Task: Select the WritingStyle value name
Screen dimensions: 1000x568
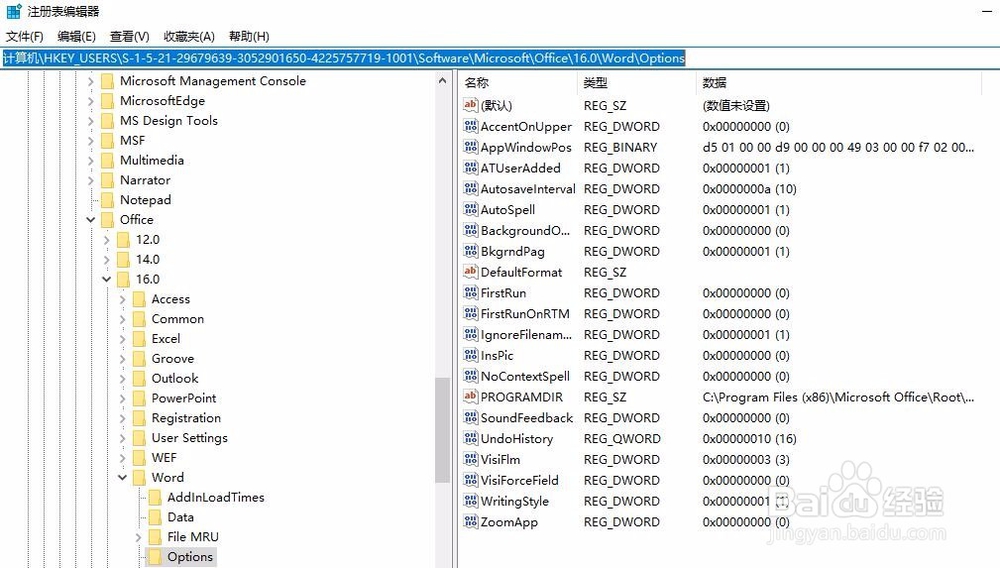Action: pyautogui.click(x=515, y=501)
